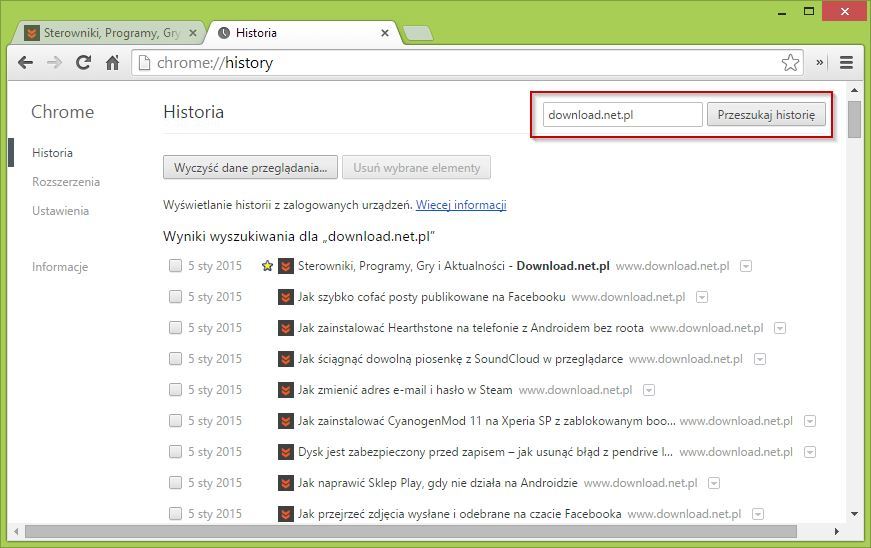Click the horizontal scrollbar right arrow

click(837, 532)
